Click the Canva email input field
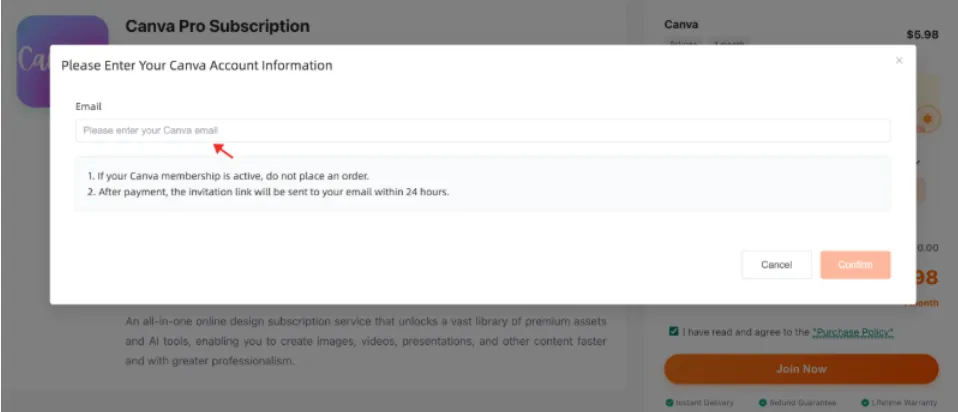Image resolution: width=958 pixels, height=412 pixels. [483, 131]
